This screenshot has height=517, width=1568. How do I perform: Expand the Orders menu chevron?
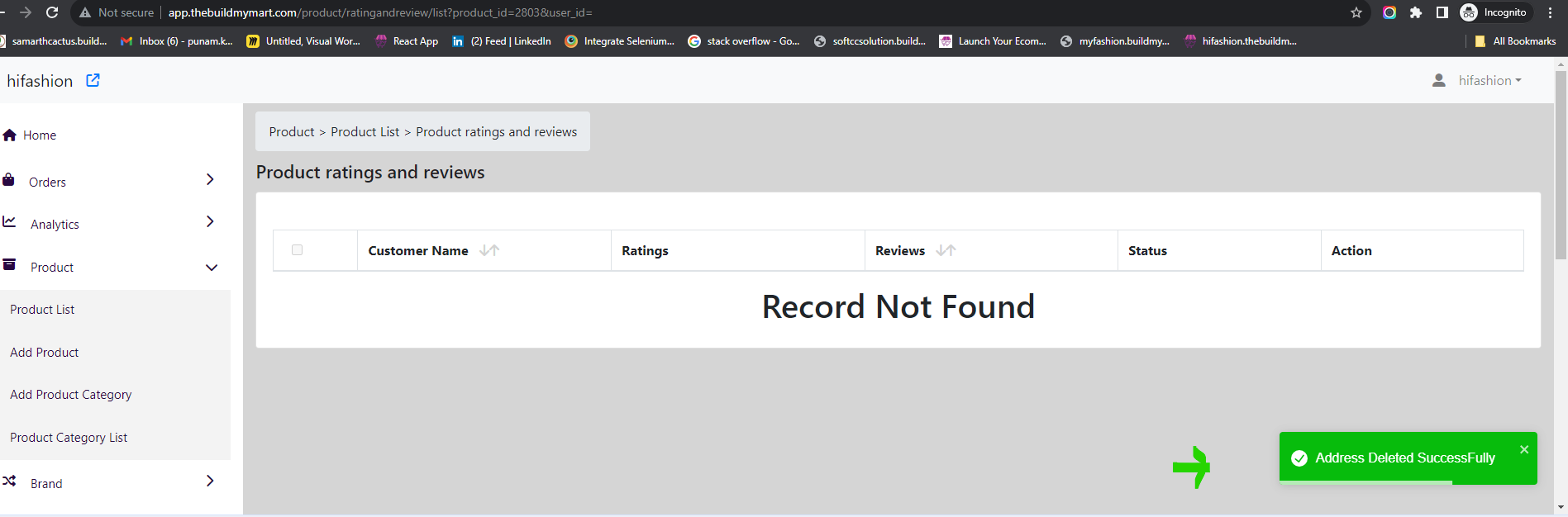pos(210,179)
